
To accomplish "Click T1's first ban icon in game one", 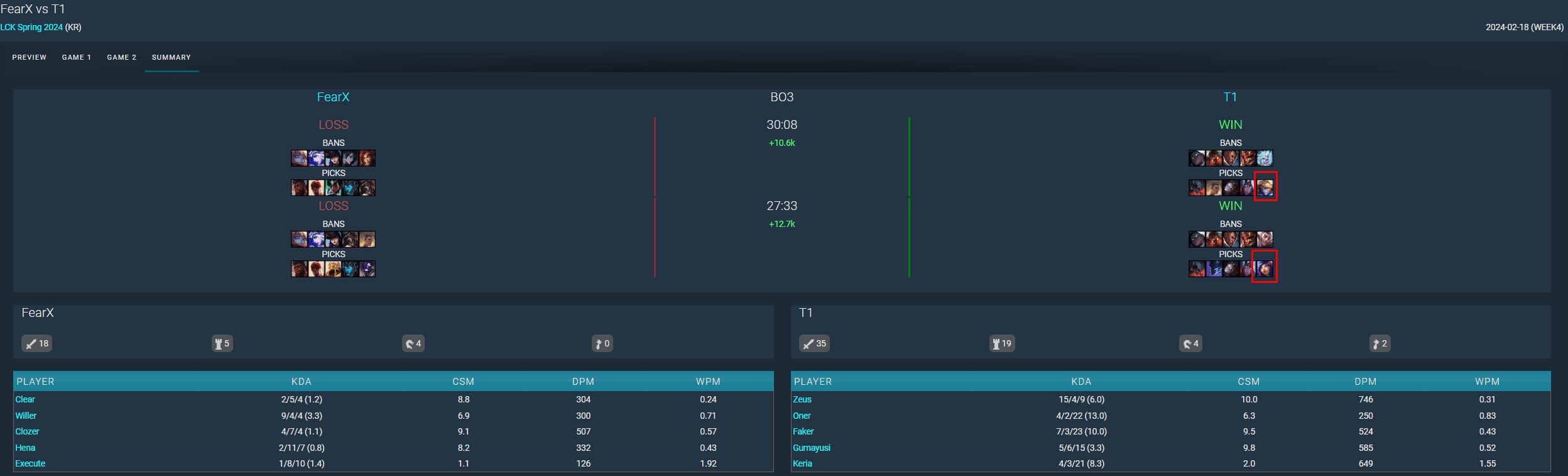I will (1197, 158).
